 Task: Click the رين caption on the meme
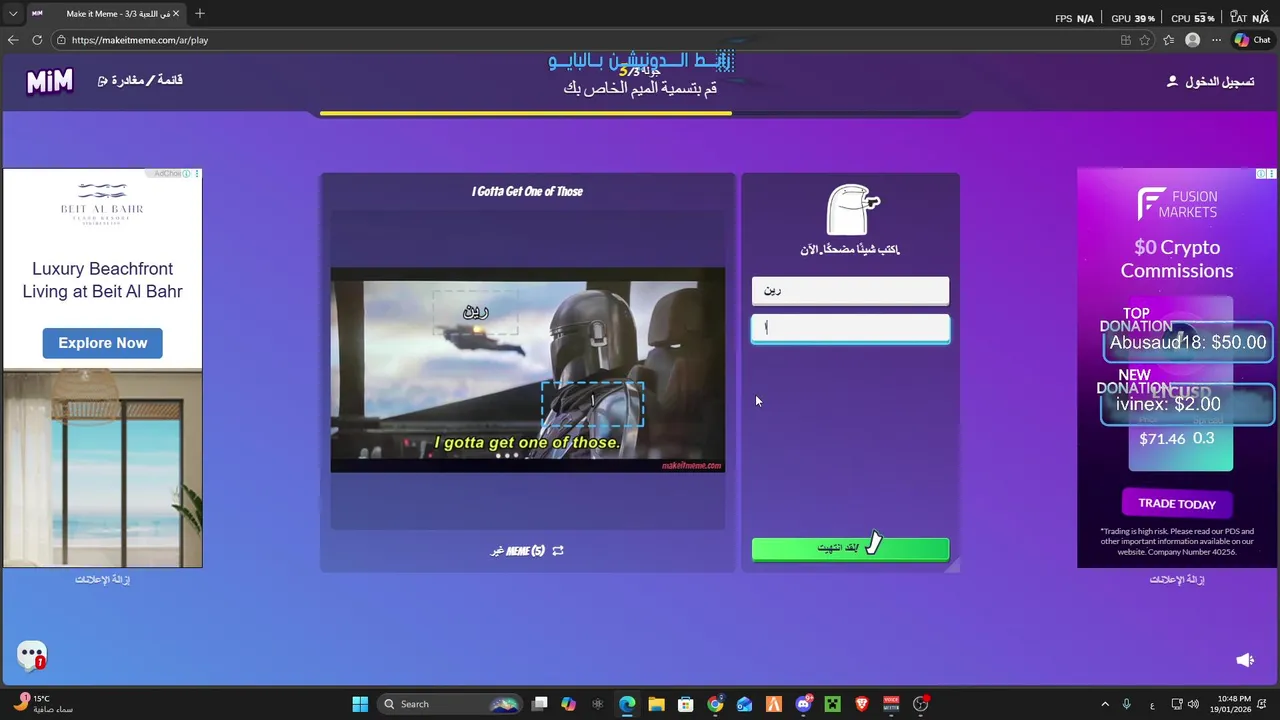[x=476, y=312]
